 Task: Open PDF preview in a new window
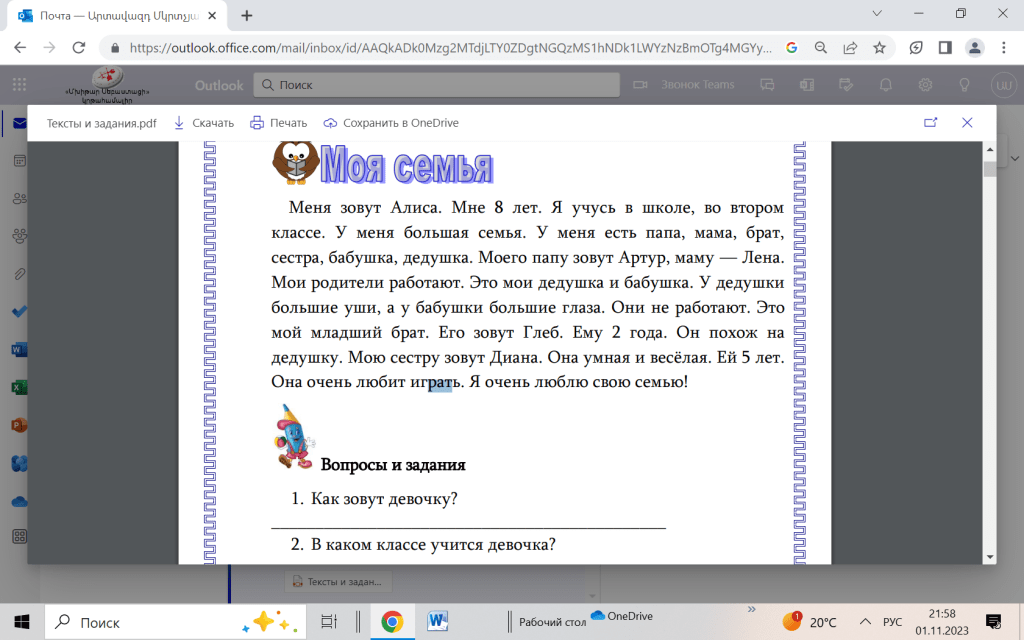click(930, 123)
